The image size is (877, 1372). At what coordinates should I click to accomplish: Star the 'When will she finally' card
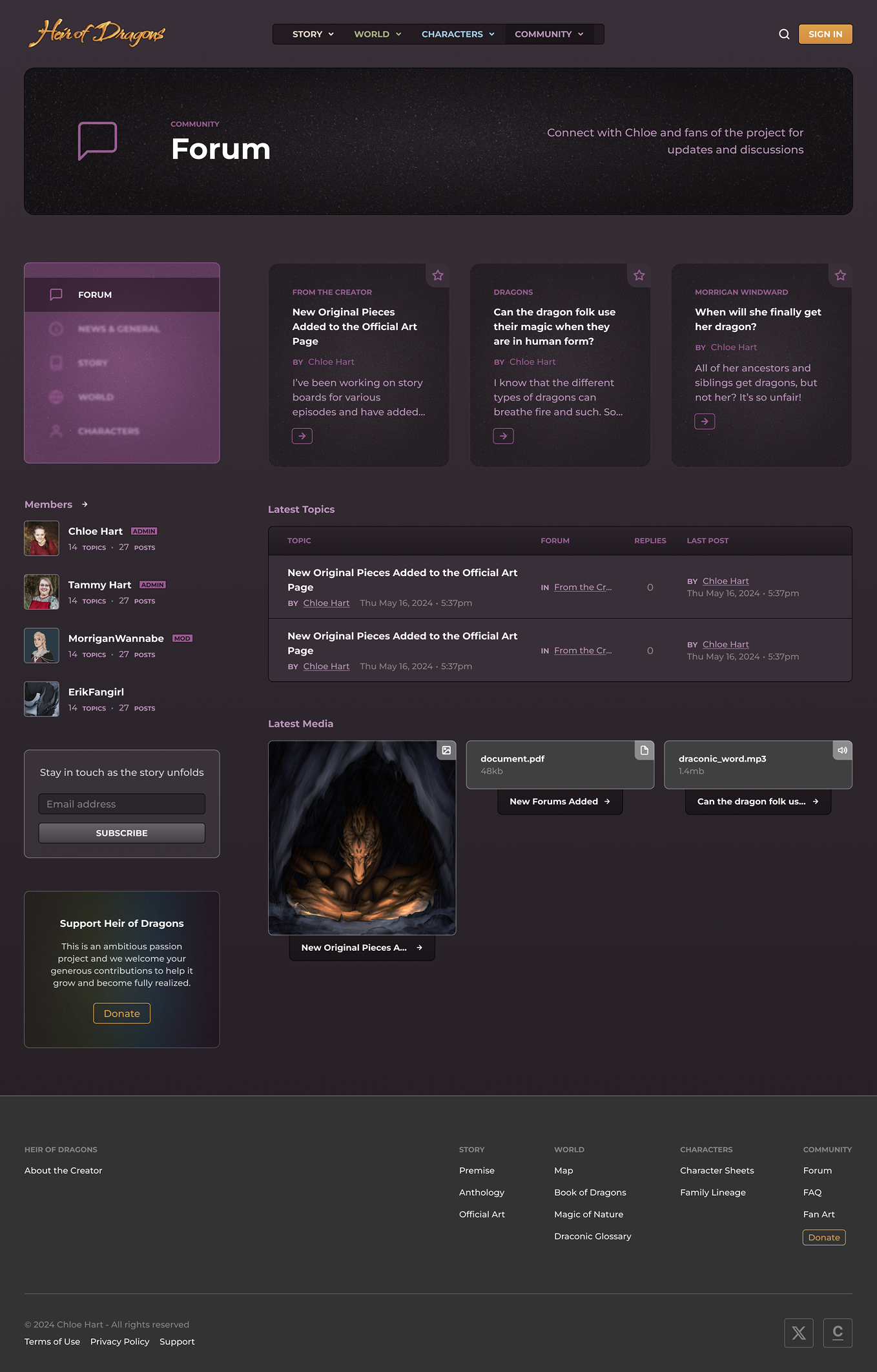click(x=840, y=276)
